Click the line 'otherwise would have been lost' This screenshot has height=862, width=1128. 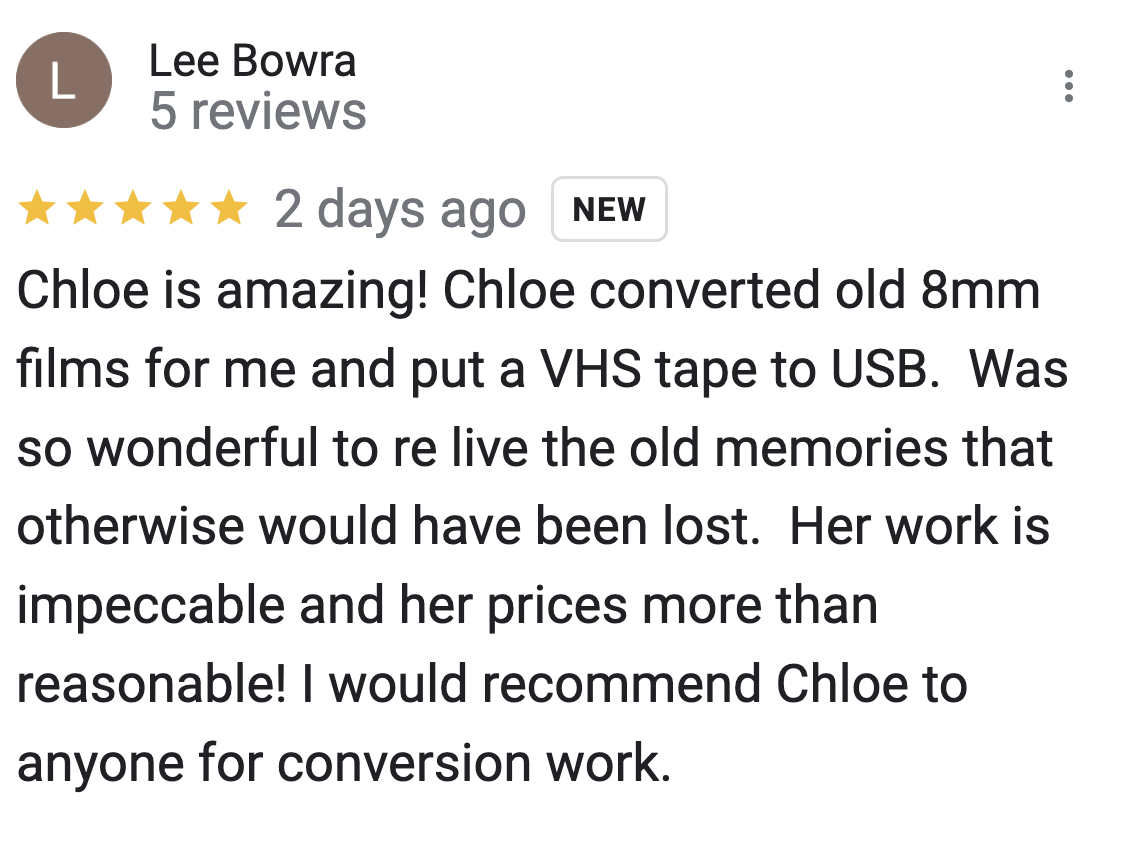[388, 526]
